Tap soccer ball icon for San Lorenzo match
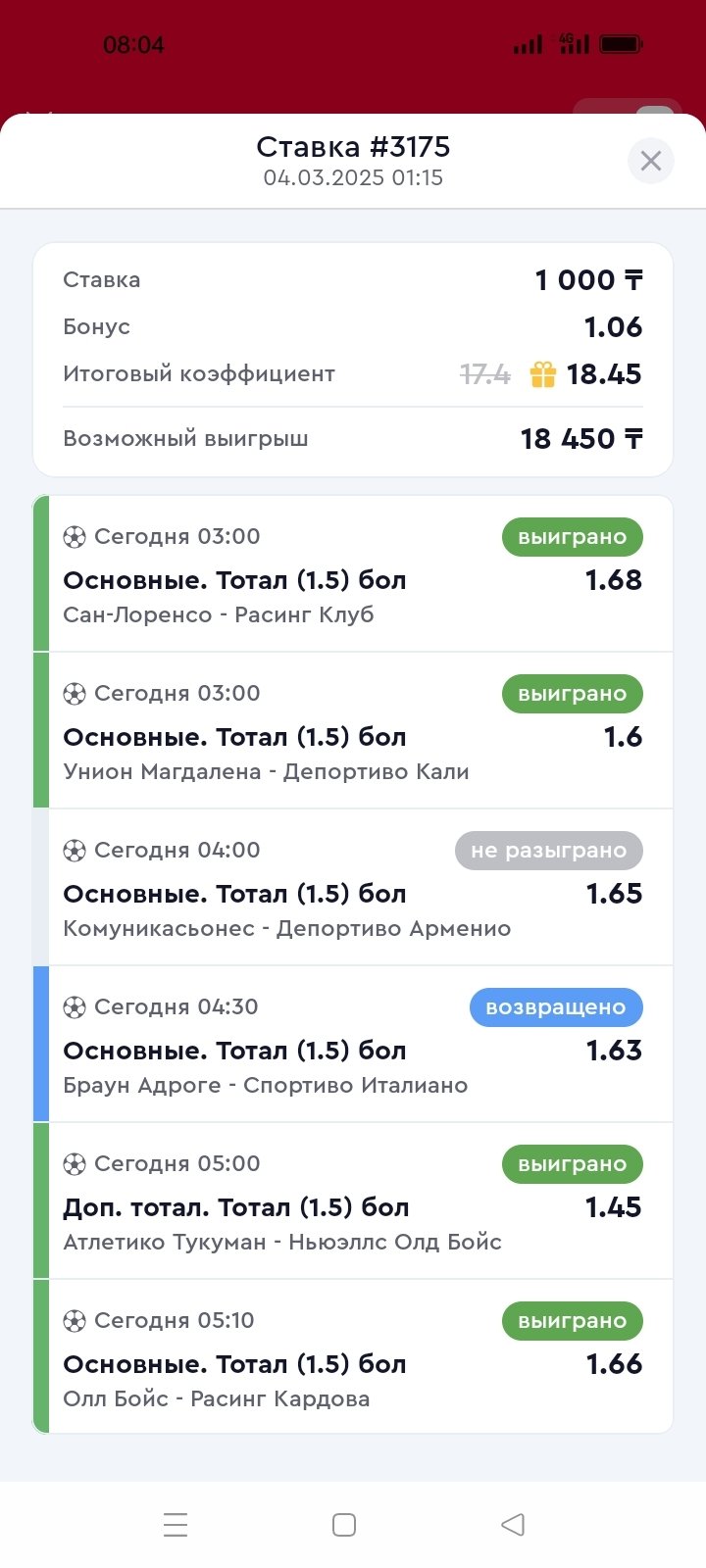Viewport: 706px width, 1568px height. click(75, 537)
